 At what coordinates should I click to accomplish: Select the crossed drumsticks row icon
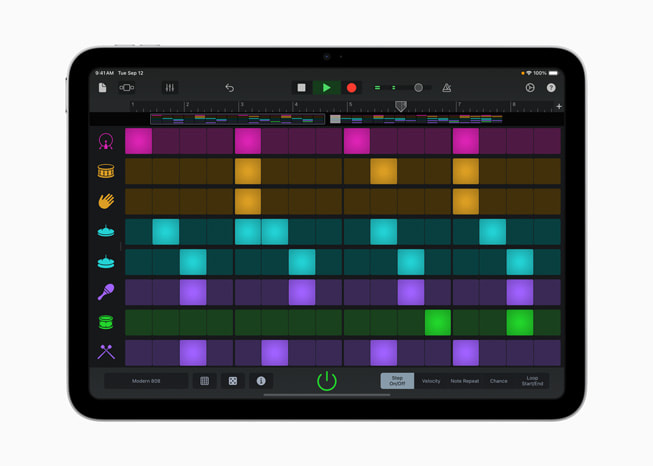106,352
